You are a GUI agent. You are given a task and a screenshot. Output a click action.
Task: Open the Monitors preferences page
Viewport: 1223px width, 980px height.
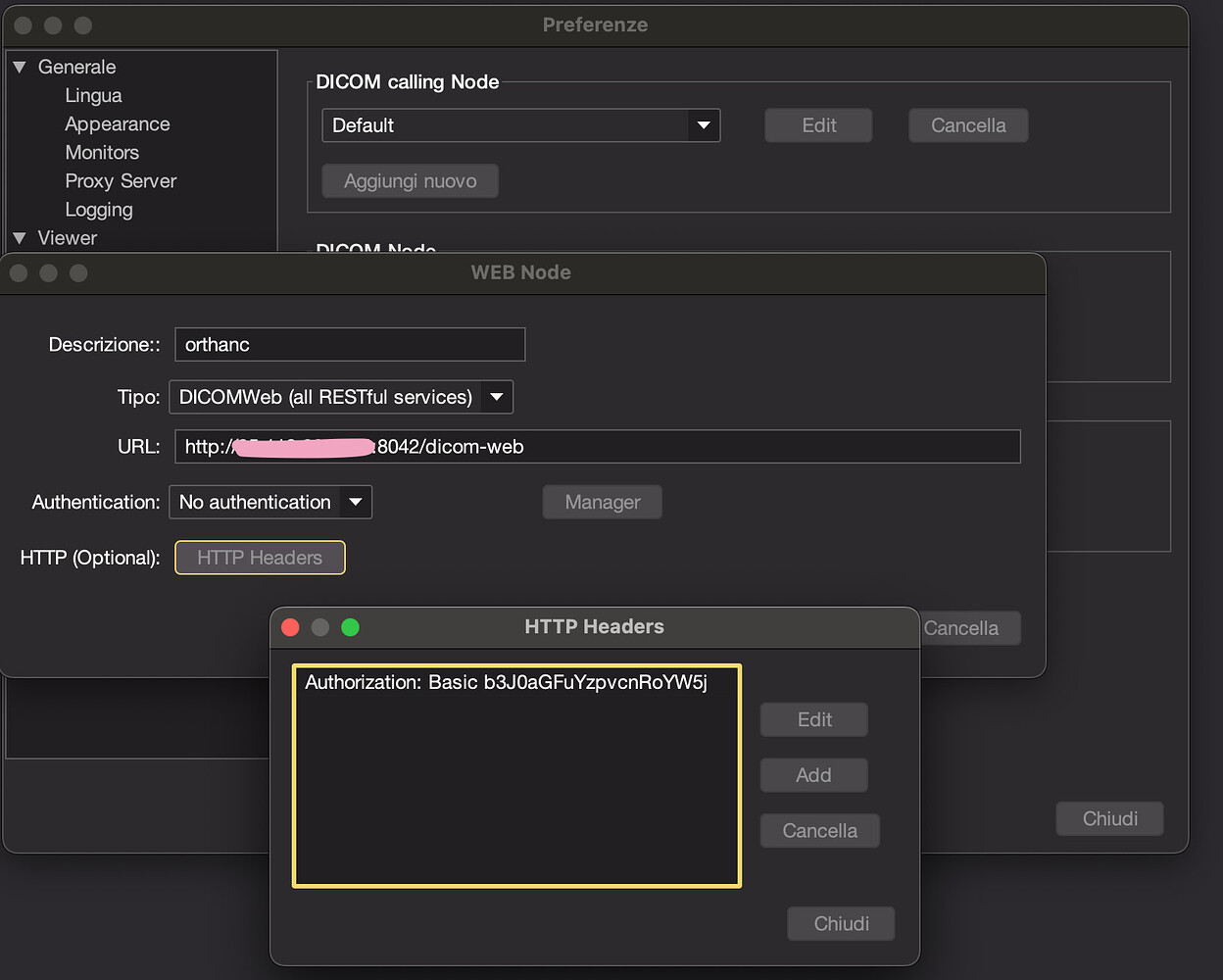click(x=102, y=153)
